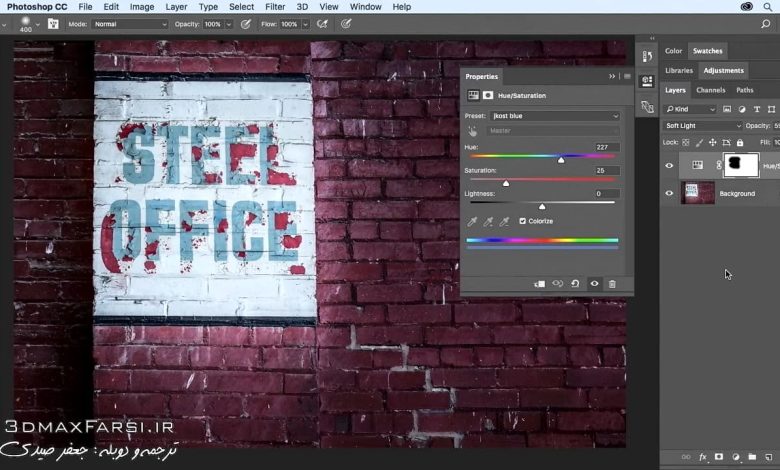Filter layers by adjustment layers icon
This screenshot has height=470, width=780.
pos(742,109)
